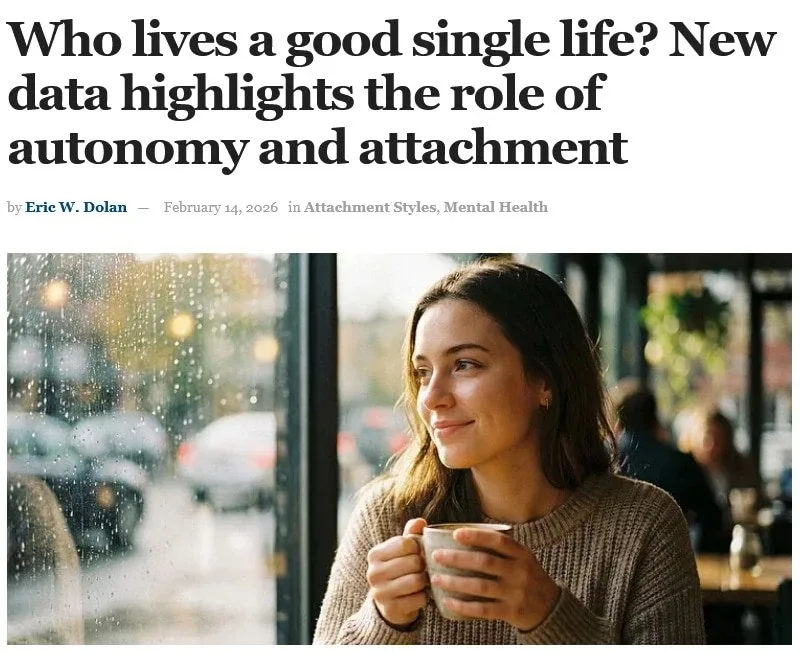Click the February 14, 2026 publication date
The height and width of the screenshot is (652, 800).
pos(220,207)
